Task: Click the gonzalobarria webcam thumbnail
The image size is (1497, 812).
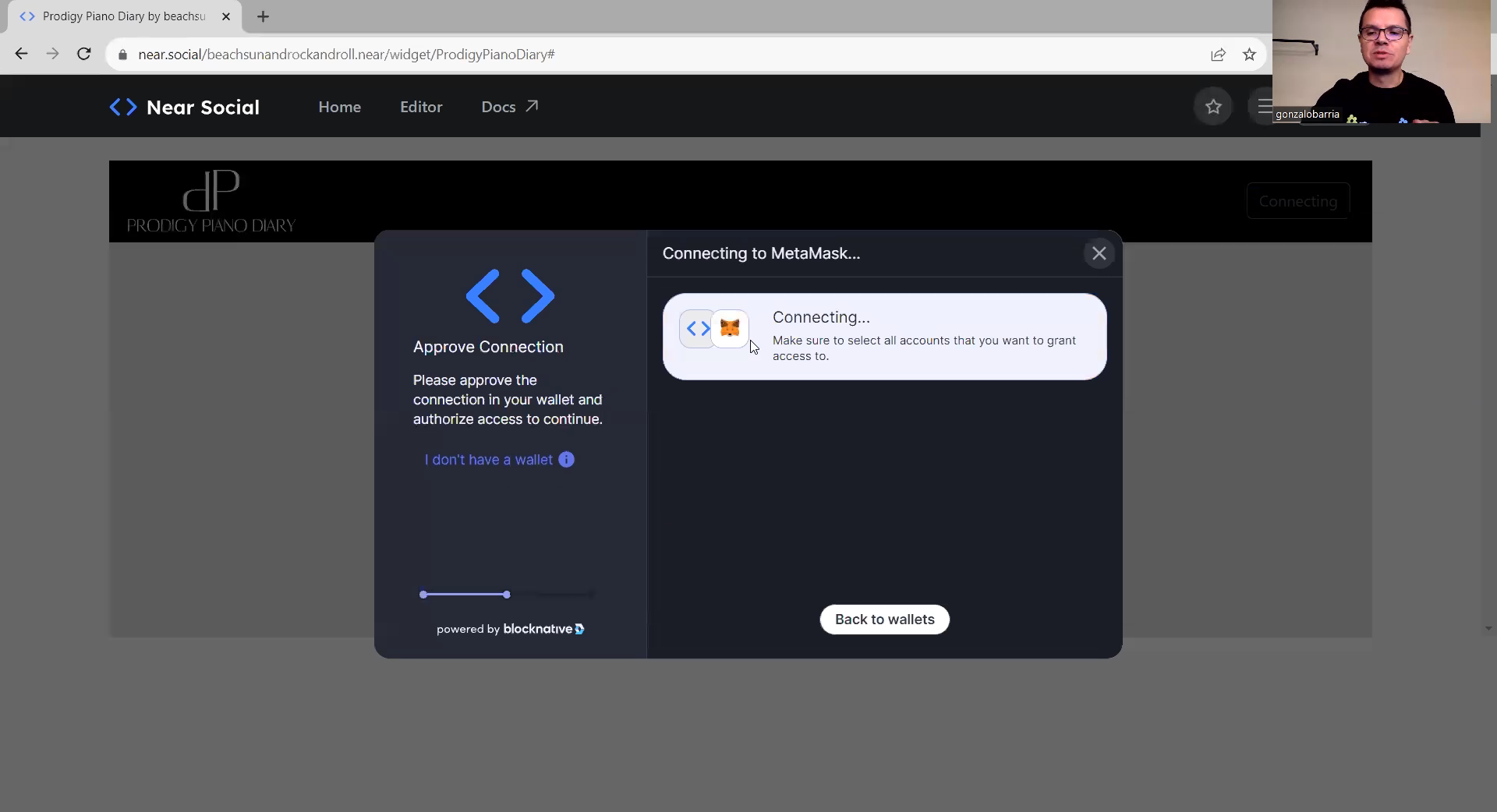Action: point(1381,62)
